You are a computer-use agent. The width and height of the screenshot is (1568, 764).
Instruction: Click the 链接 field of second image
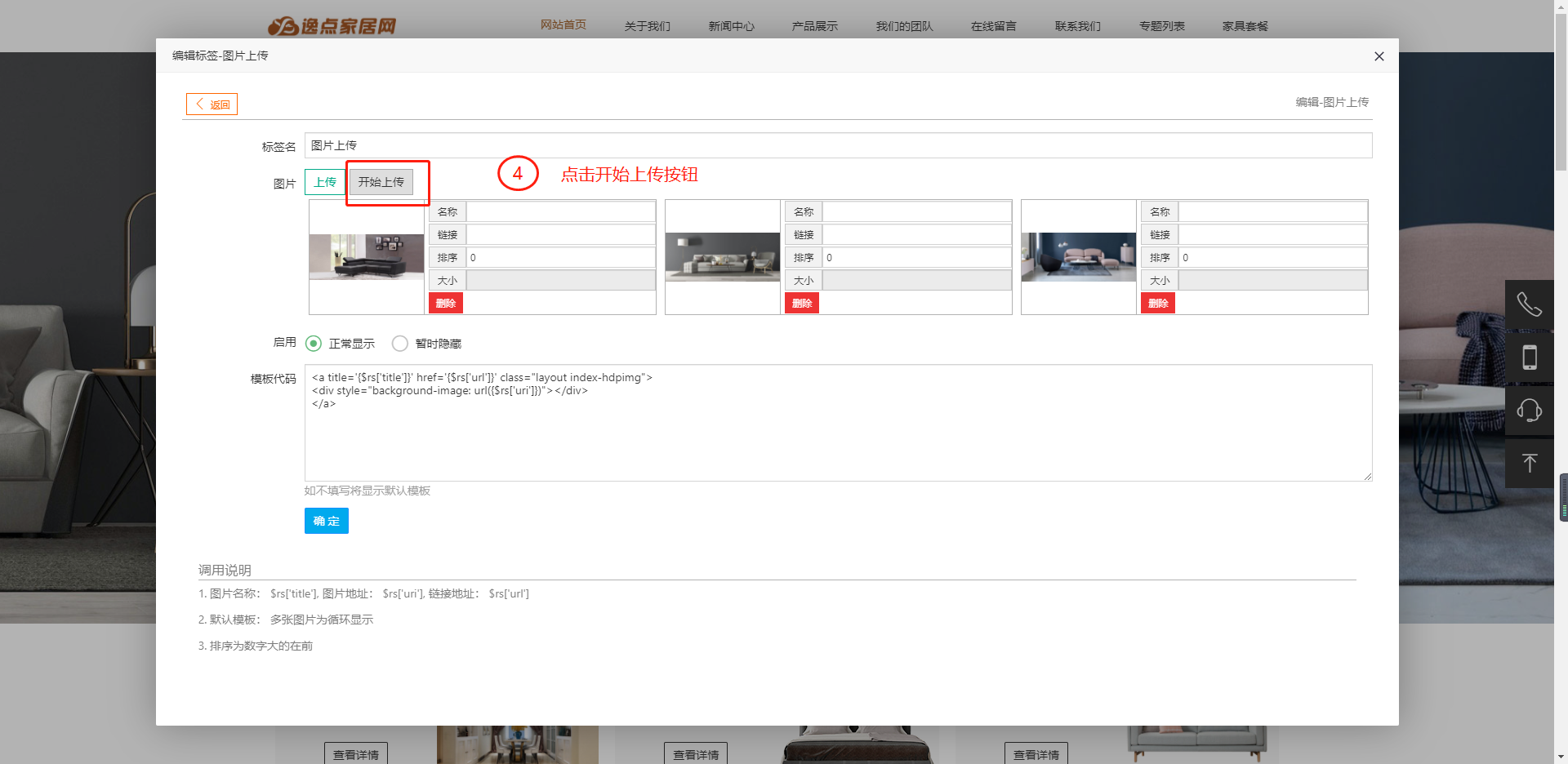coord(916,235)
